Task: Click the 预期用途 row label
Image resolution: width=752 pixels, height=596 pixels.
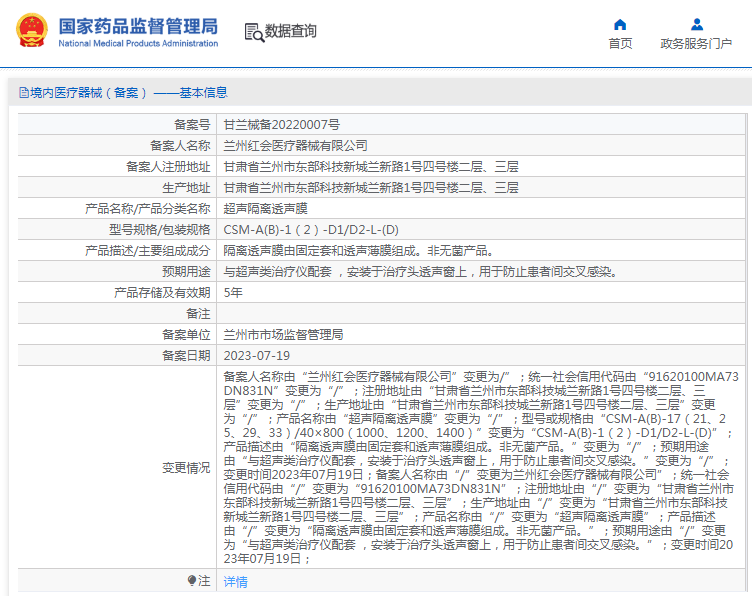Action: pyautogui.click(x=186, y=272)
